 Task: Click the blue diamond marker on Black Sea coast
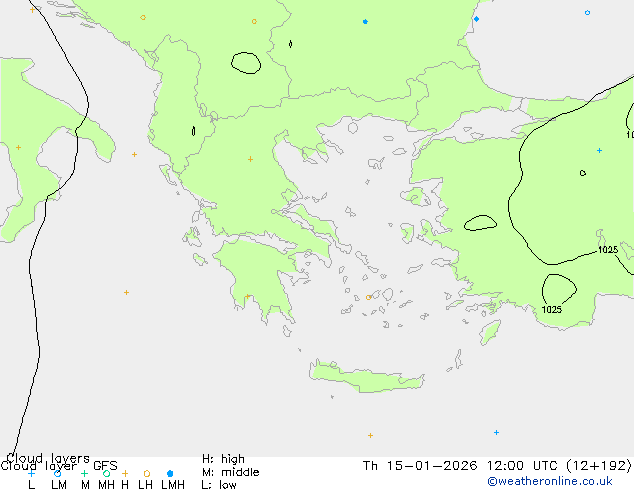[x=476, y=19]
